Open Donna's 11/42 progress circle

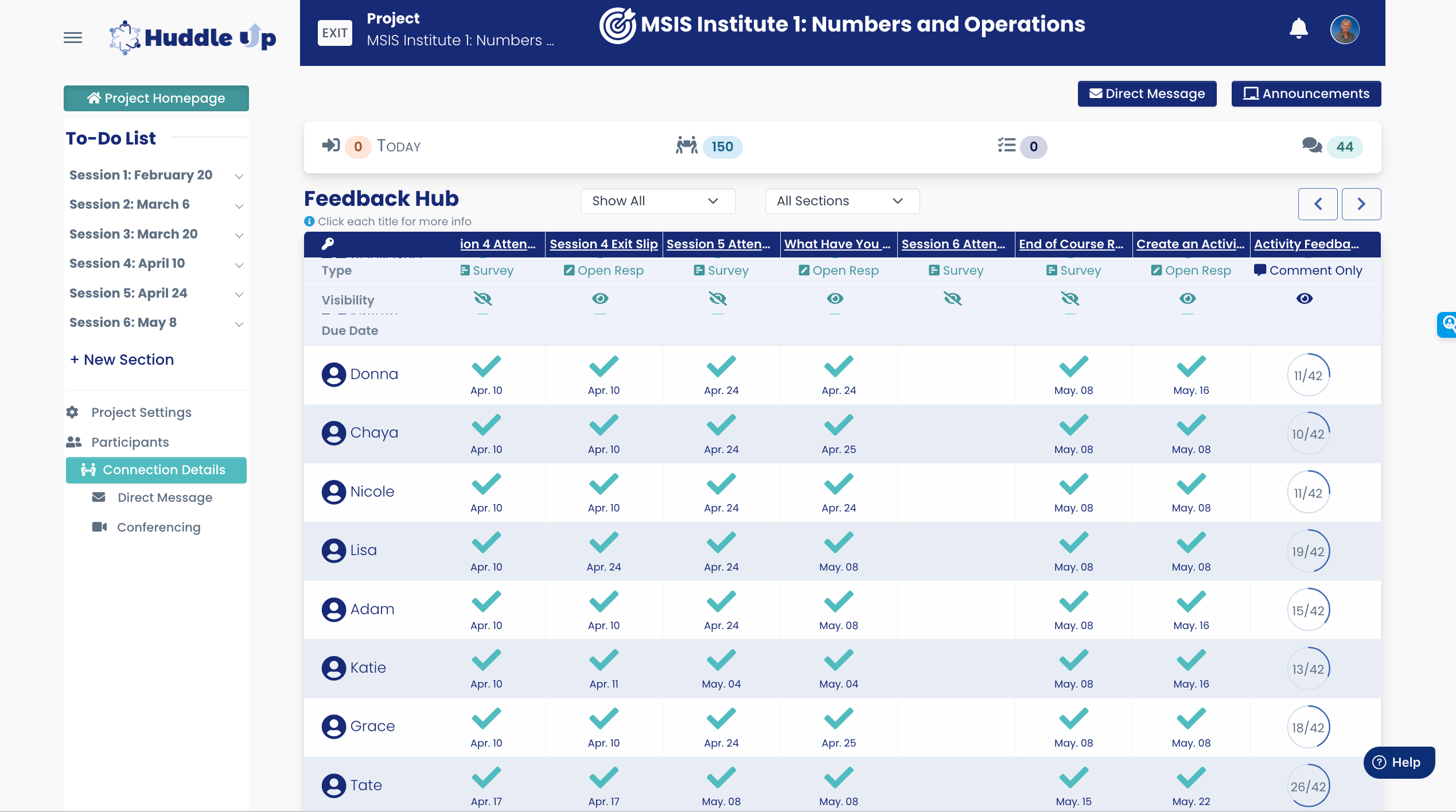click(x=1308, y=375)
